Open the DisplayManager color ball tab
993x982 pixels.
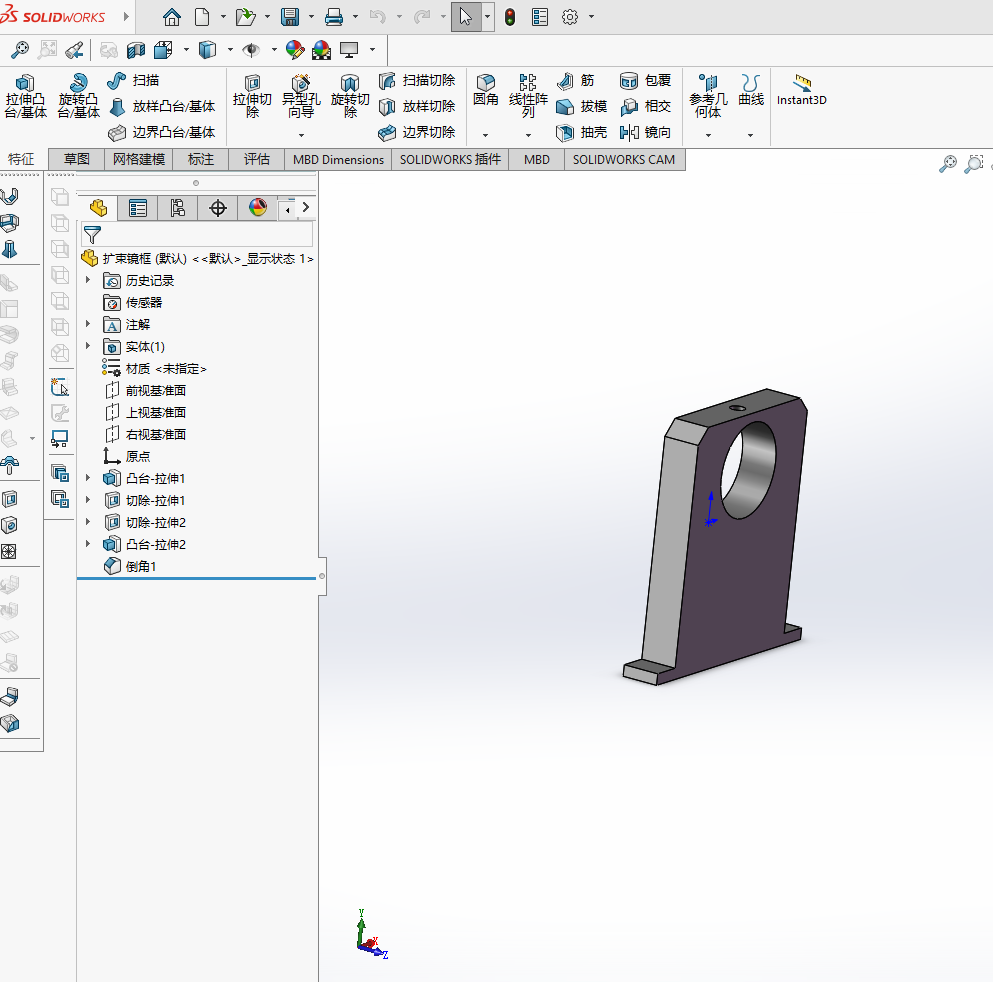point(257,208)
